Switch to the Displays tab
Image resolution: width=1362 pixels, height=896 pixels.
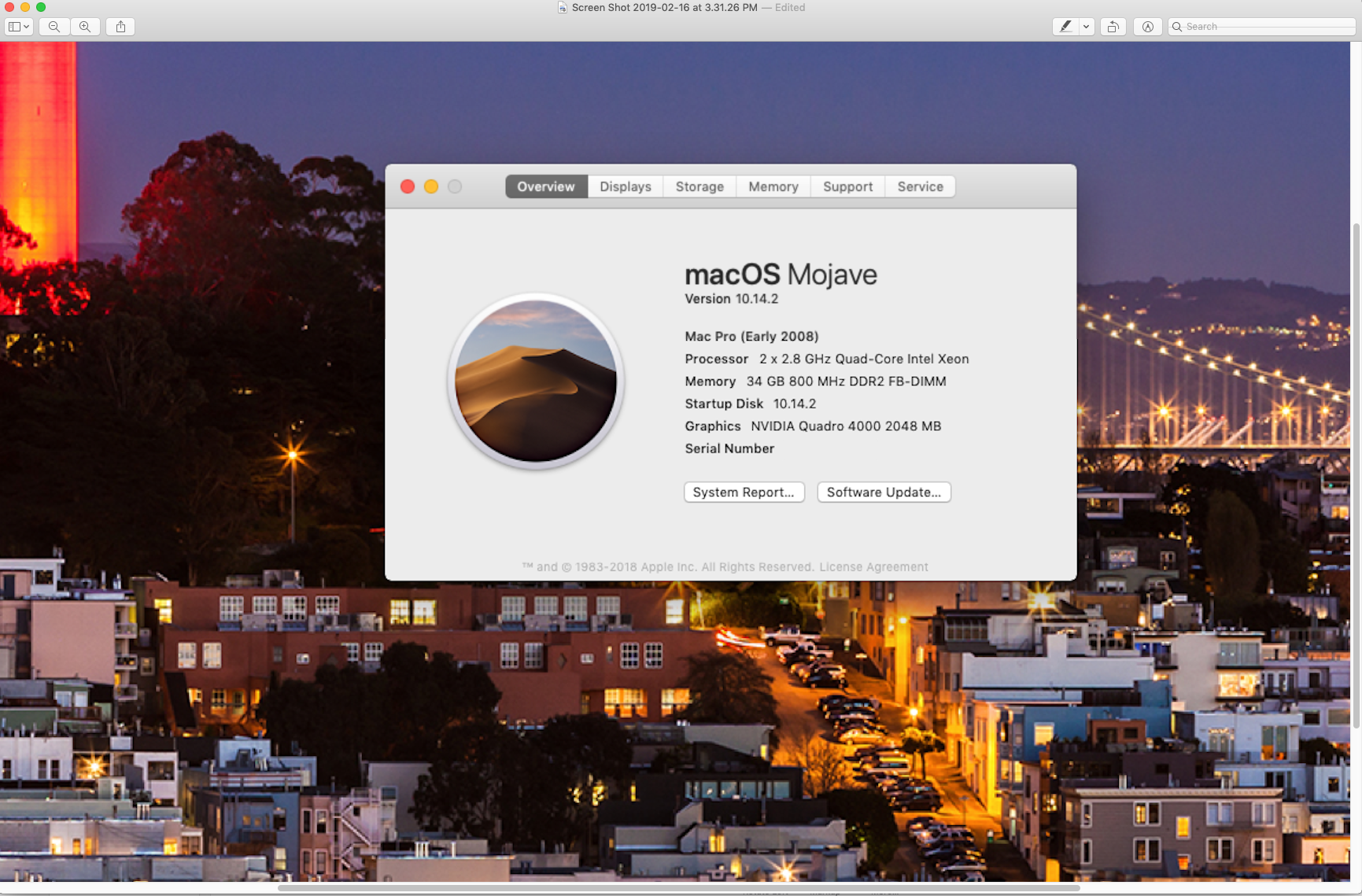[625, 186]
